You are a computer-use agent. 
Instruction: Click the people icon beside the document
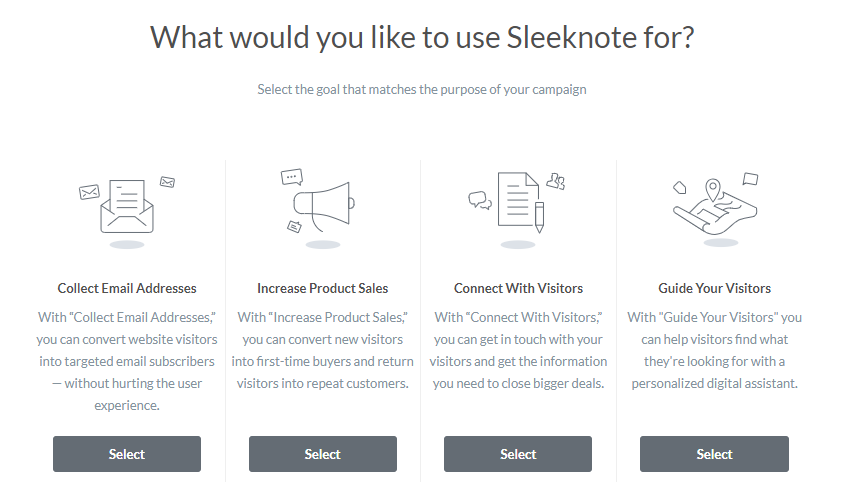[x=556, y=181]
